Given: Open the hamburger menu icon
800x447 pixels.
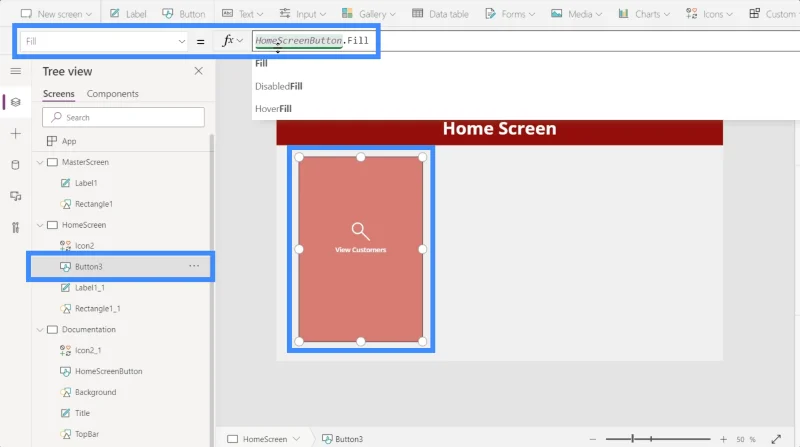Looking at the screenshot, I should click(16, 71).
